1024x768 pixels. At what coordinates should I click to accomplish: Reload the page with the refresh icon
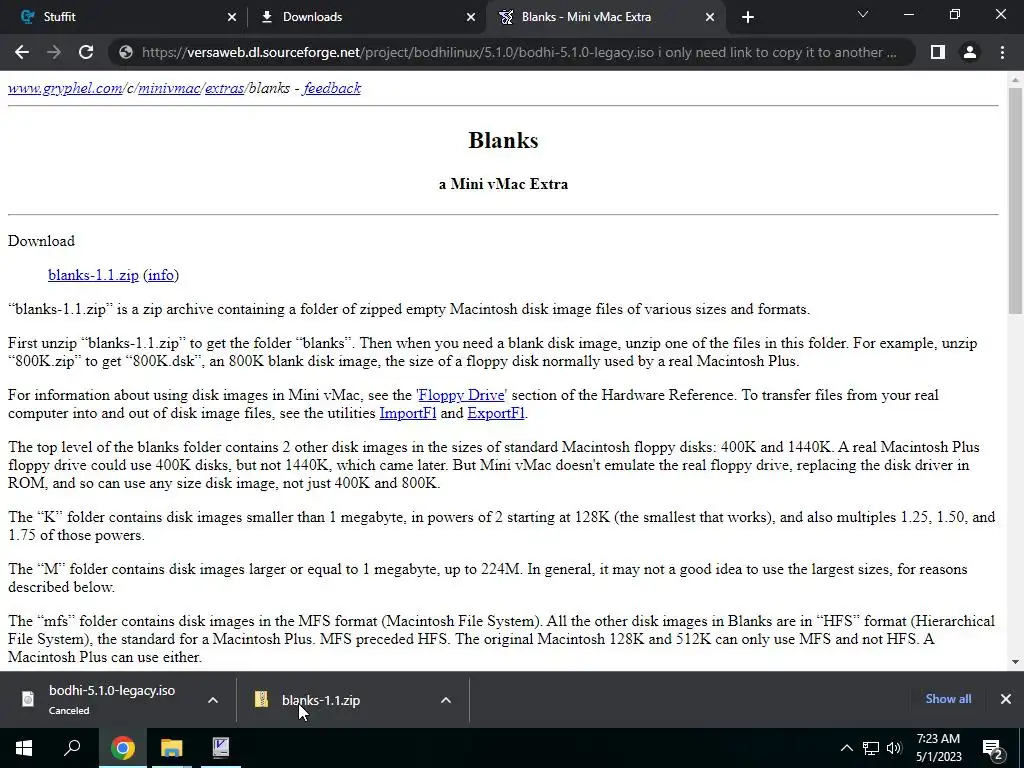[86, 52]
